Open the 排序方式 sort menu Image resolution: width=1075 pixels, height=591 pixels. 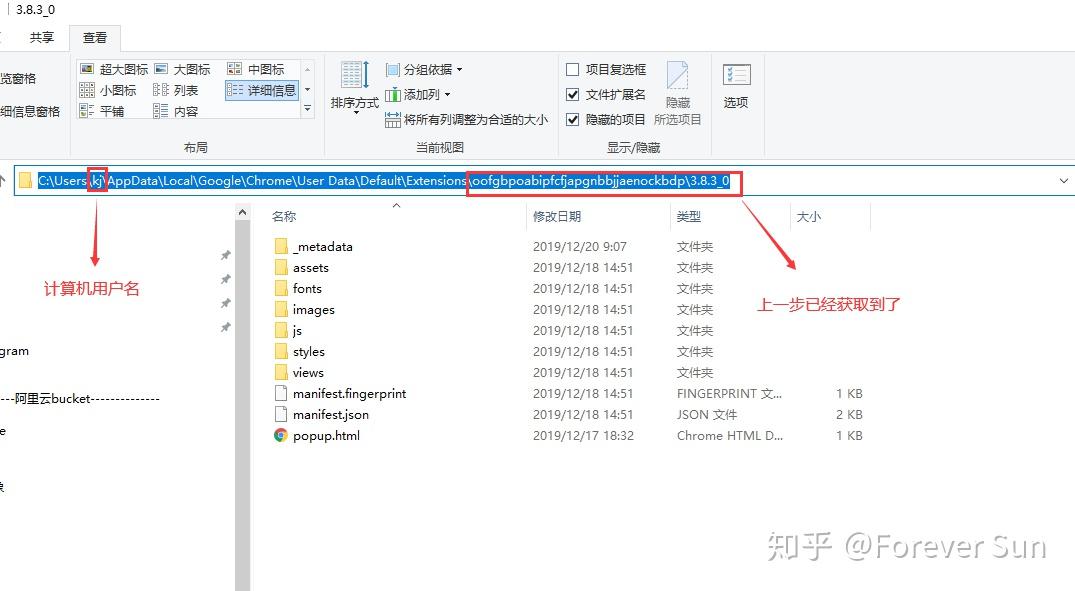[x=354, y=86]
